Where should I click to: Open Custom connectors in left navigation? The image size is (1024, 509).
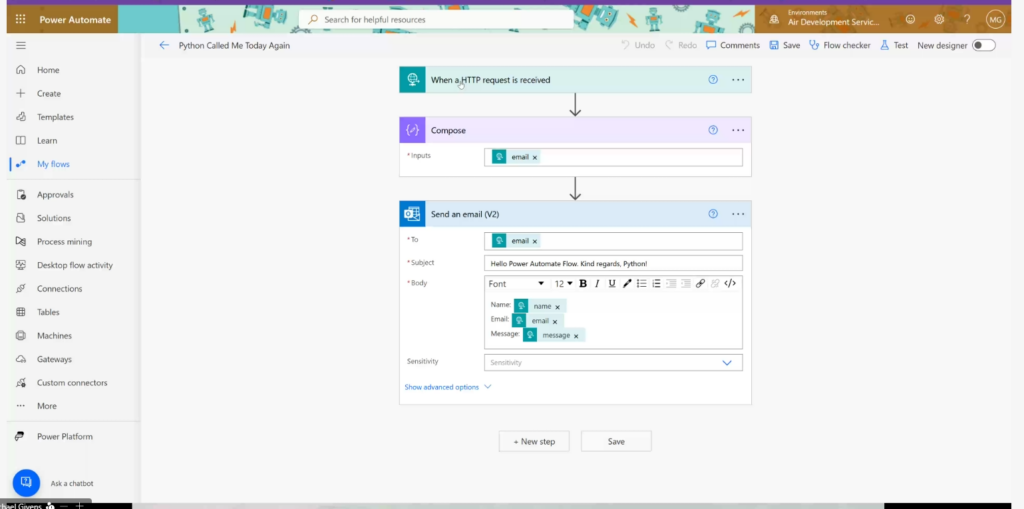click(73, 383)
